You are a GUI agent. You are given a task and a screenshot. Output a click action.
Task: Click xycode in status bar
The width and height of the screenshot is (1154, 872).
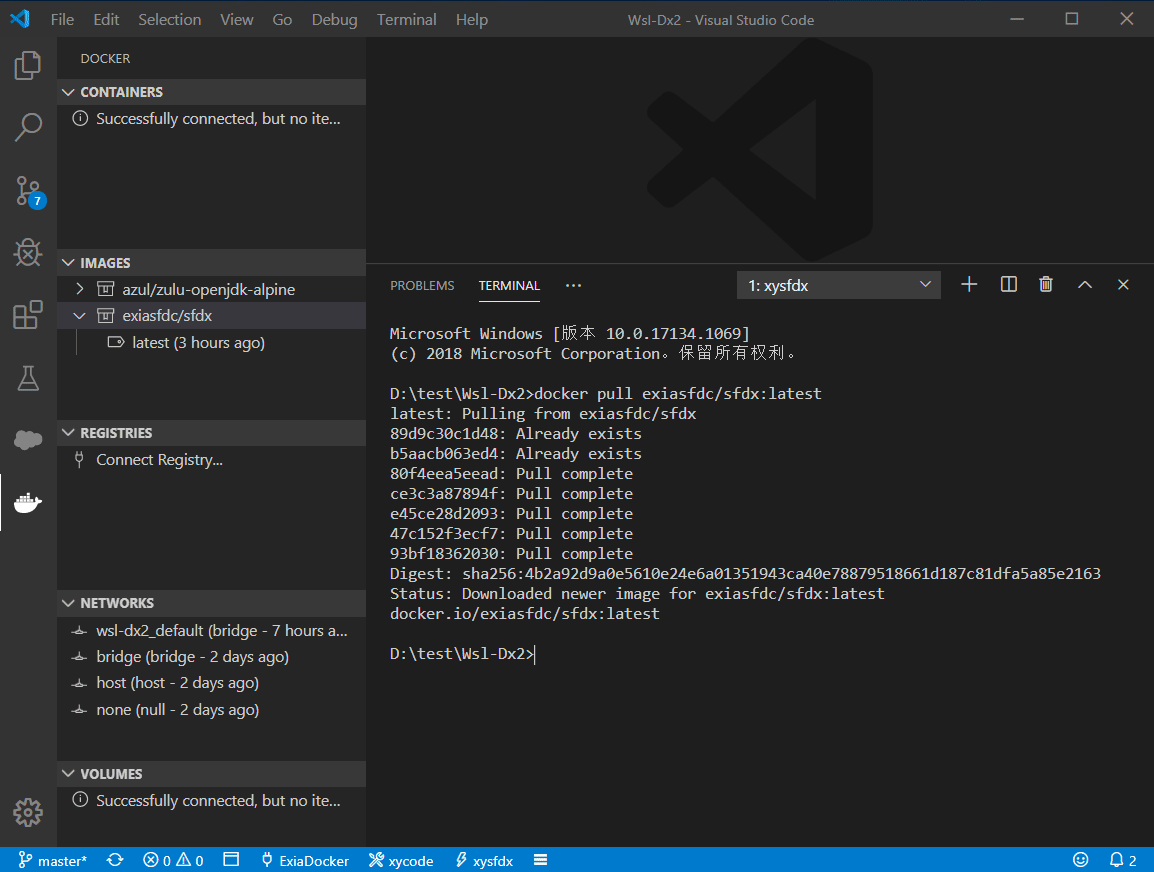point(401,860)
